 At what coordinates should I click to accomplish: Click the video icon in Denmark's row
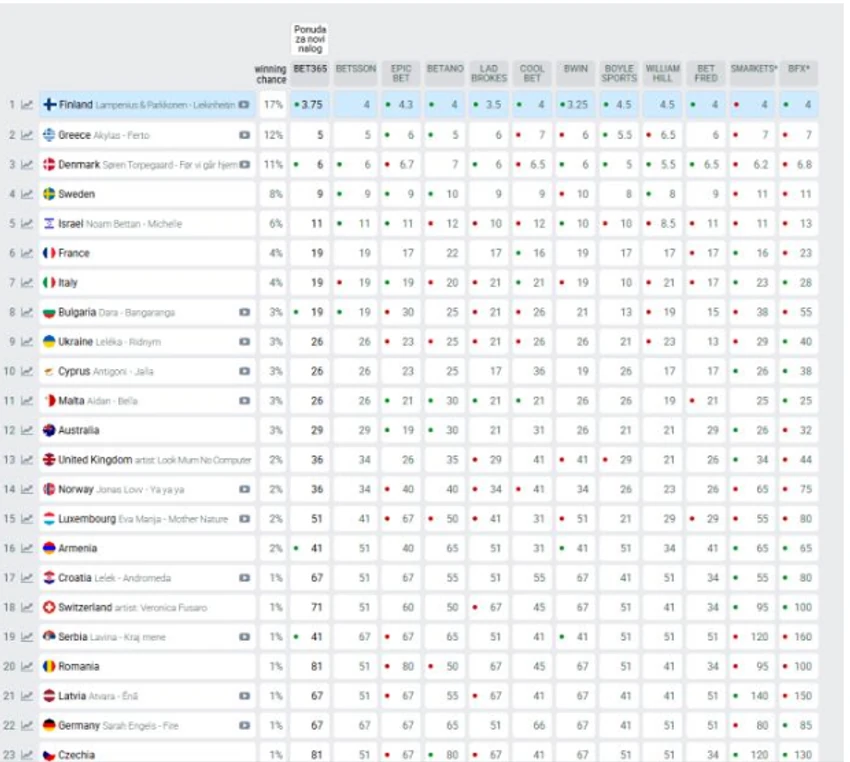point(244,164)
